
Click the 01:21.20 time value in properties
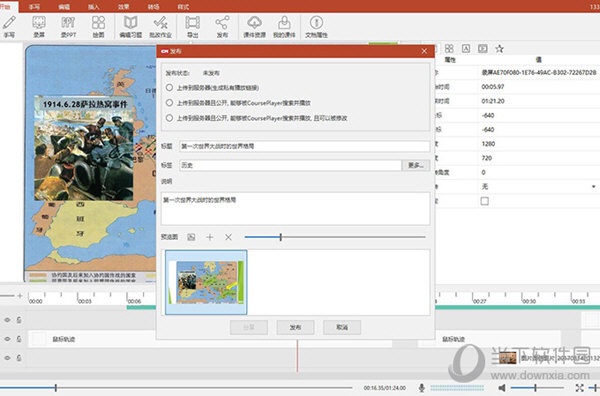[492, 101]
